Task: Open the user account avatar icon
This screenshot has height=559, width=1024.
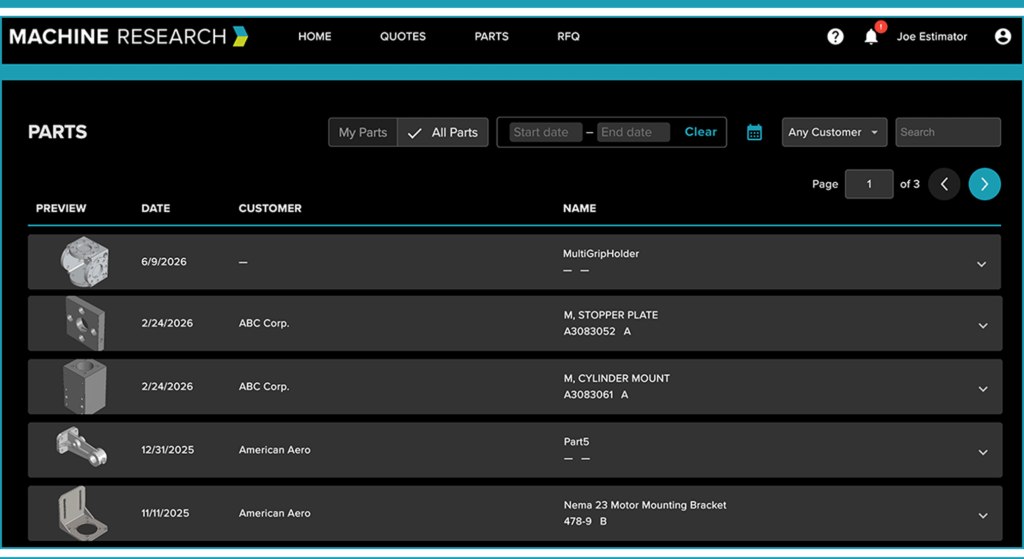Action: (1002, 37)
